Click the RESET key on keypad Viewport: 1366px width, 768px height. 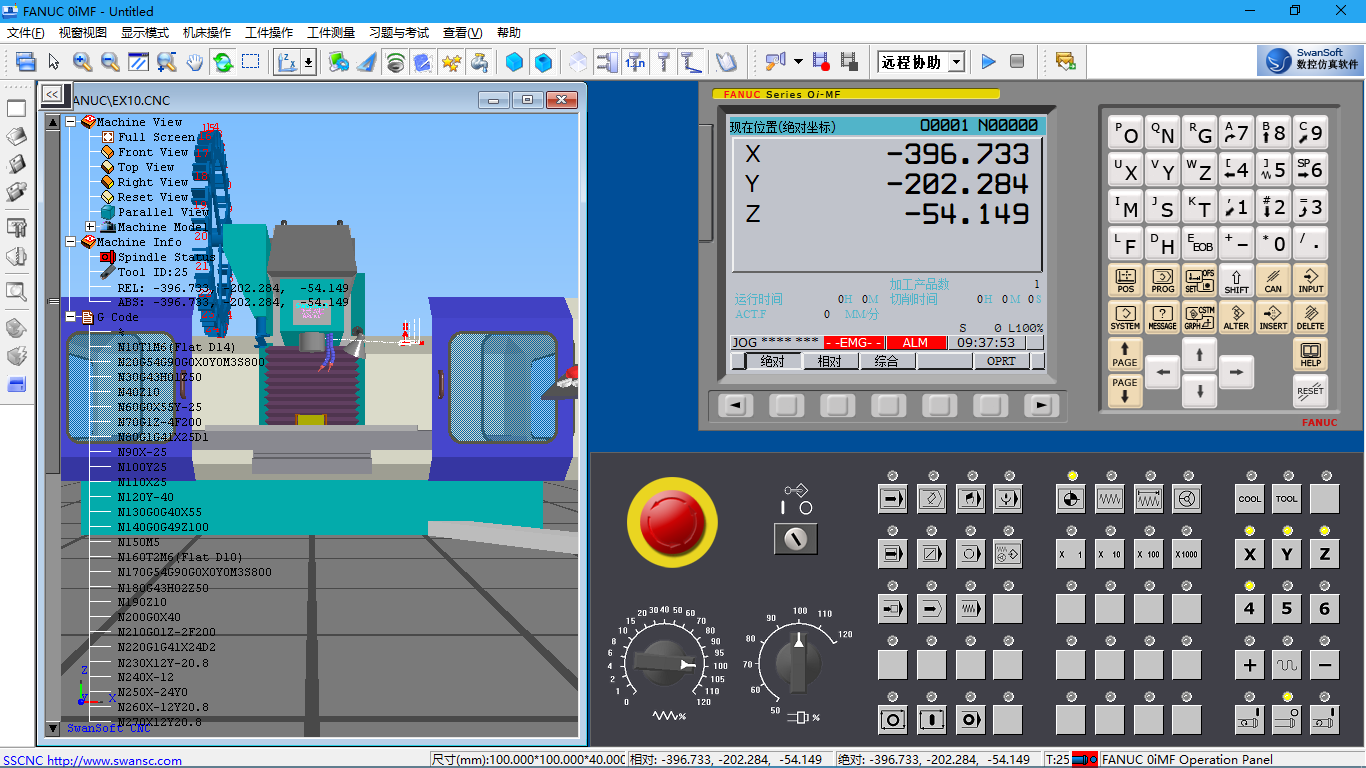[1310, 391]
